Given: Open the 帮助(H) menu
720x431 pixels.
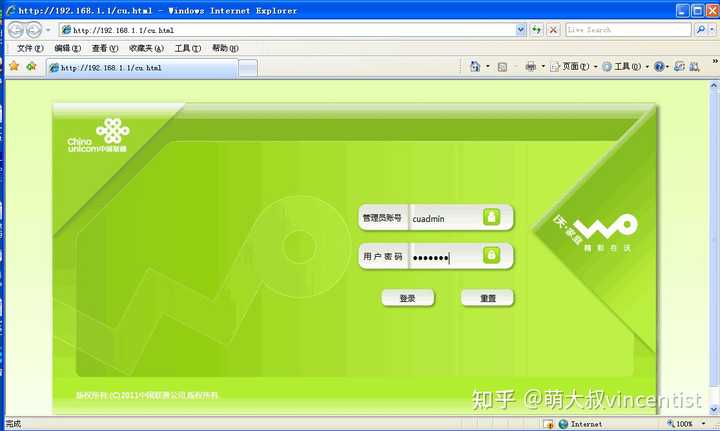Looking at the screenshot, I should 225,48.
